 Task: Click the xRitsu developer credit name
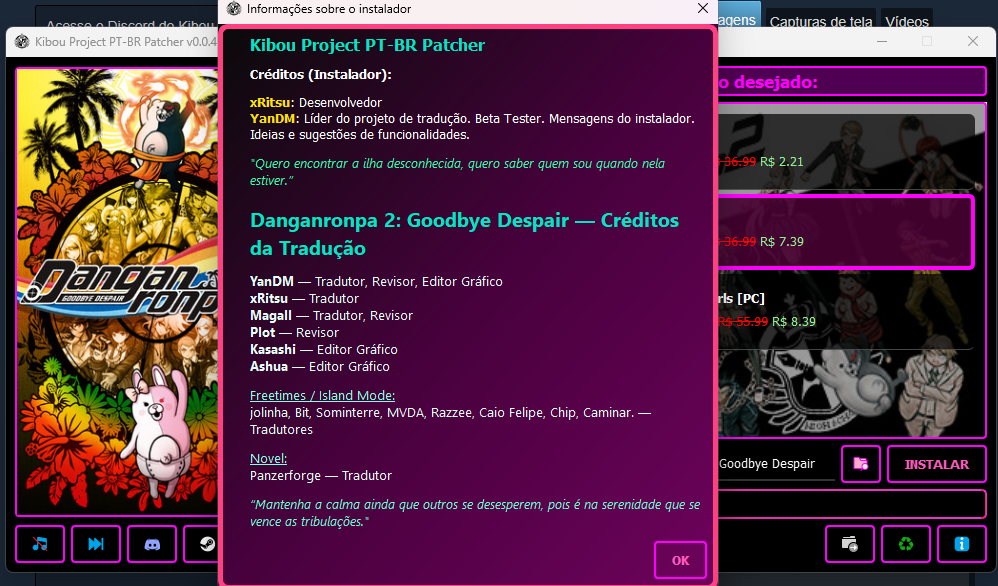click(x=271, y=102)
